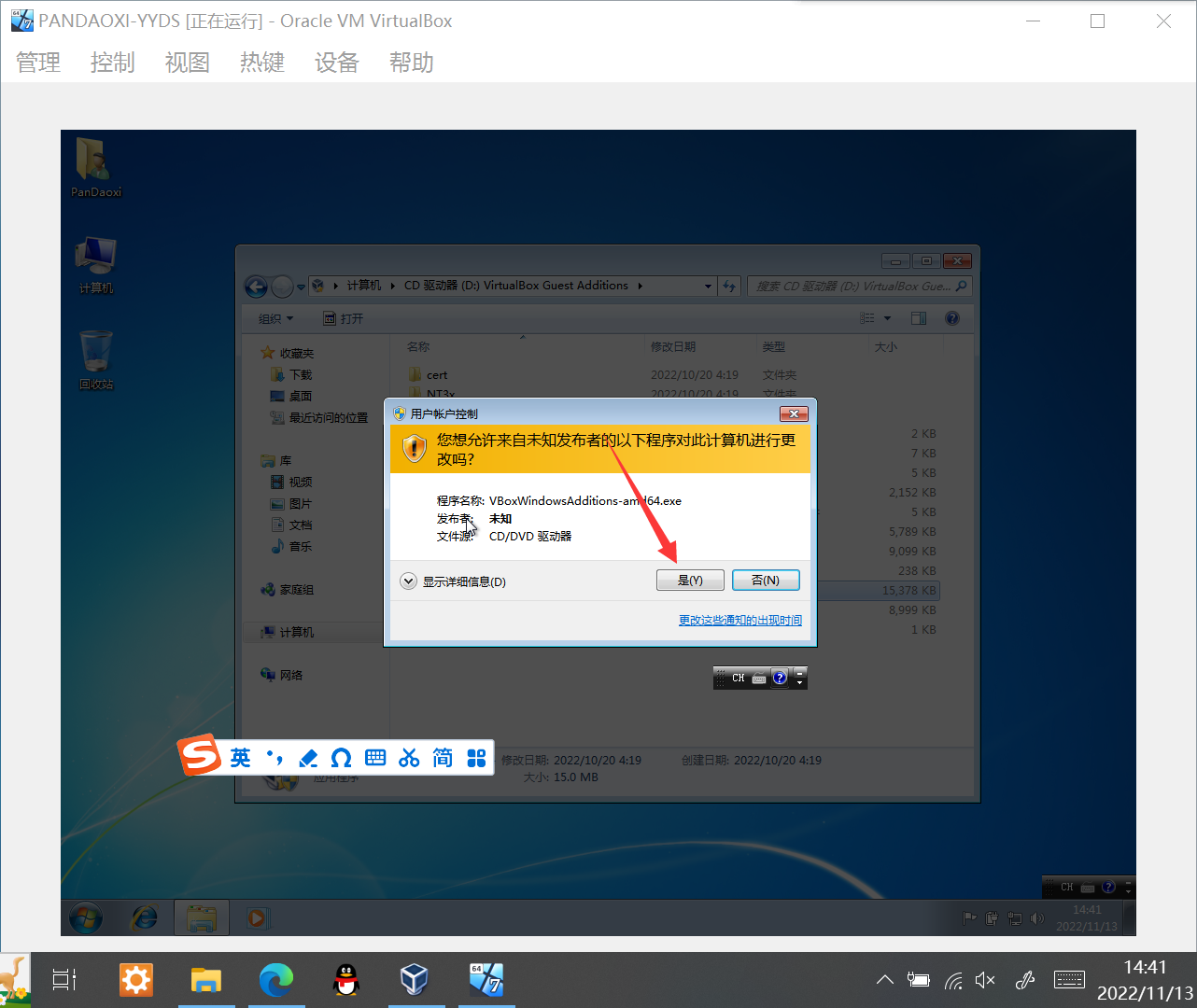Select 下载 in navigation pane
Viewport: 1197px width, 1008px height.
coord(291,374)
